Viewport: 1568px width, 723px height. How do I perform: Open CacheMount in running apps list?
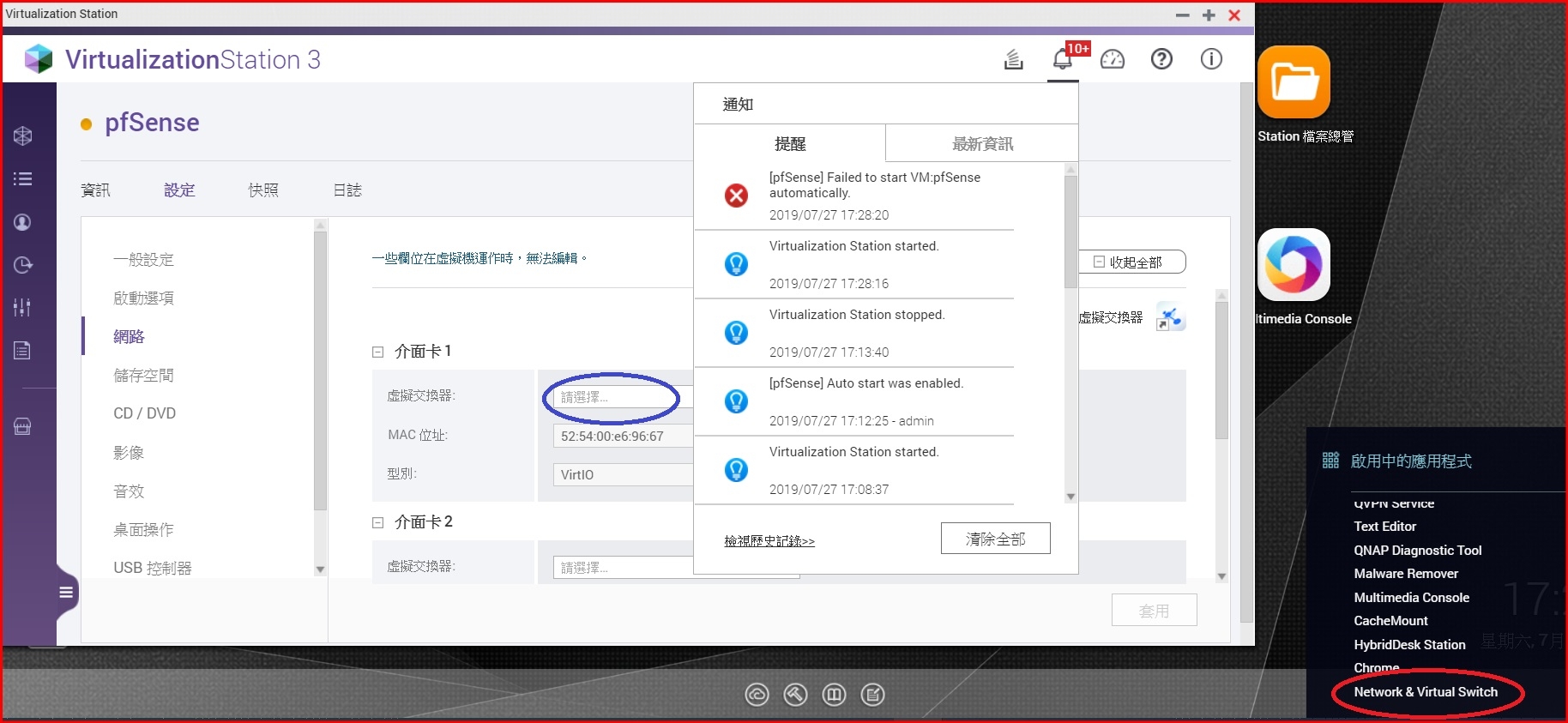pos(1390,621)
